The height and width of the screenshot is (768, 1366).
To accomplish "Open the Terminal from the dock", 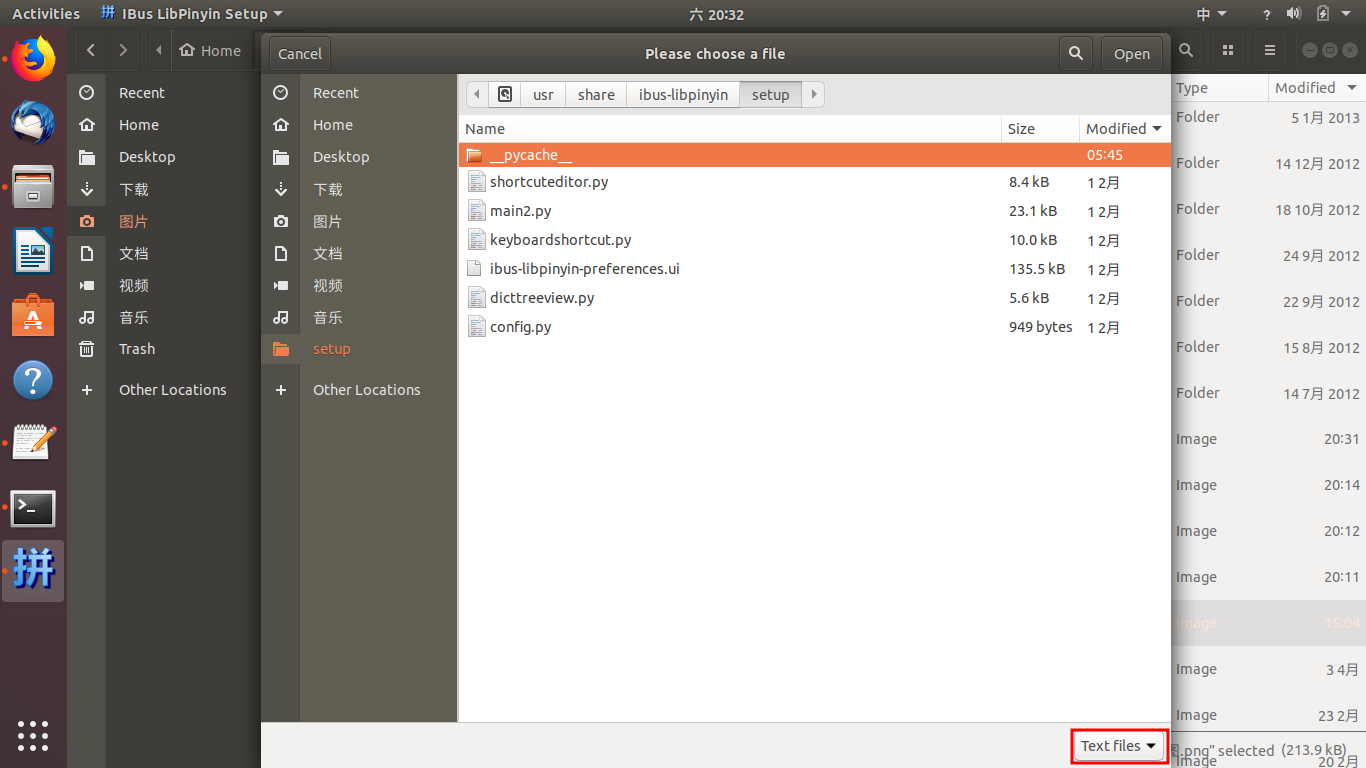I will coord(33,508).
